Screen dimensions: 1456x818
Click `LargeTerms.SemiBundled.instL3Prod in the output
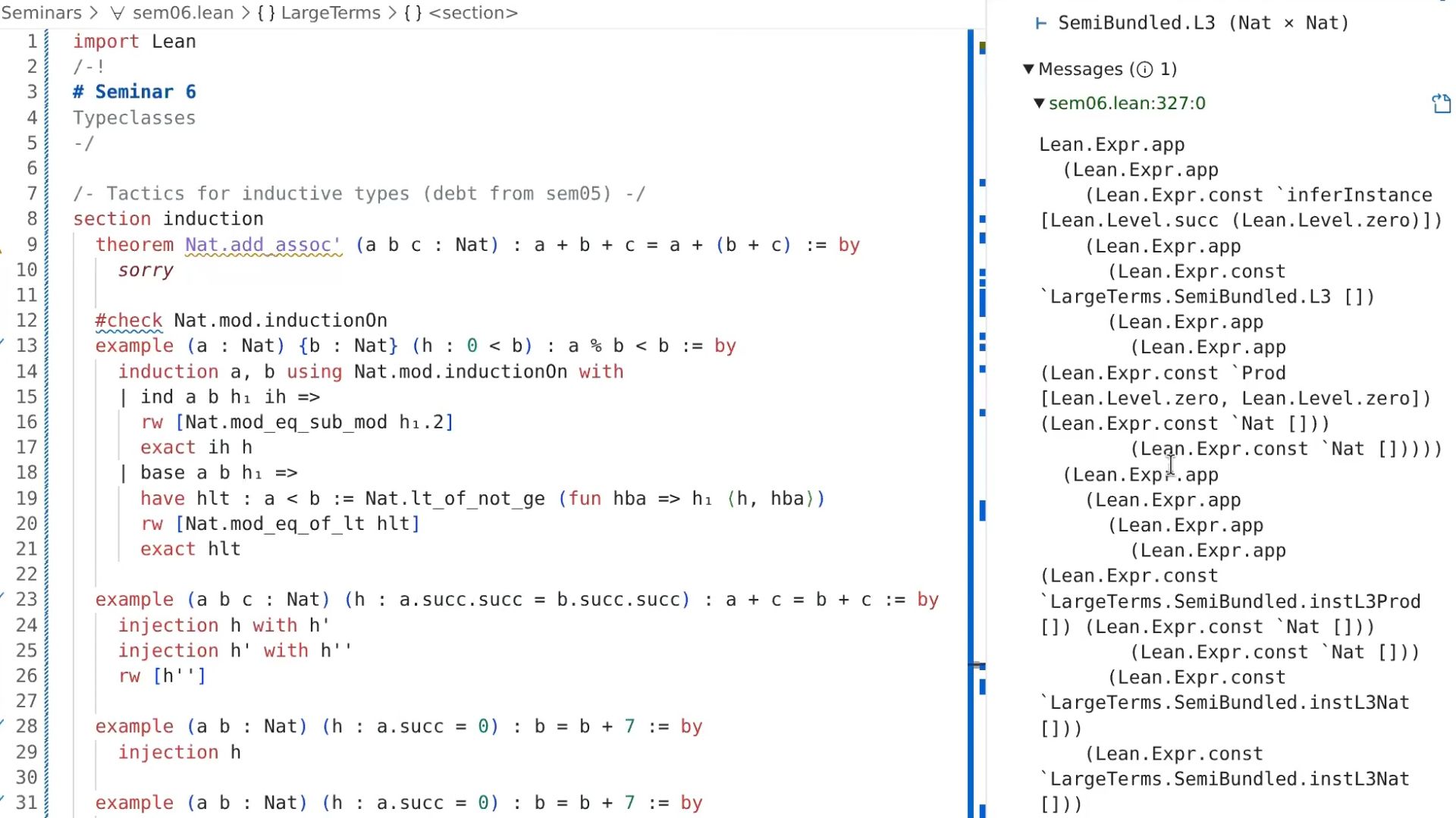pos(1230,602)
